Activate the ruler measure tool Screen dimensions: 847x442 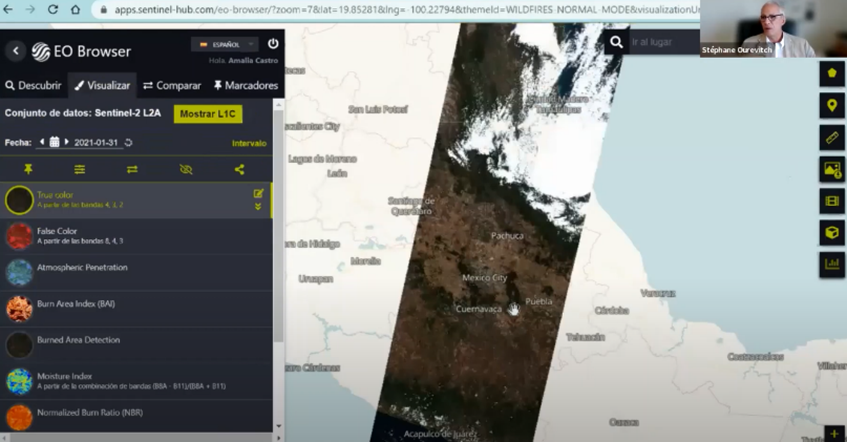click(x=832, y=137)
